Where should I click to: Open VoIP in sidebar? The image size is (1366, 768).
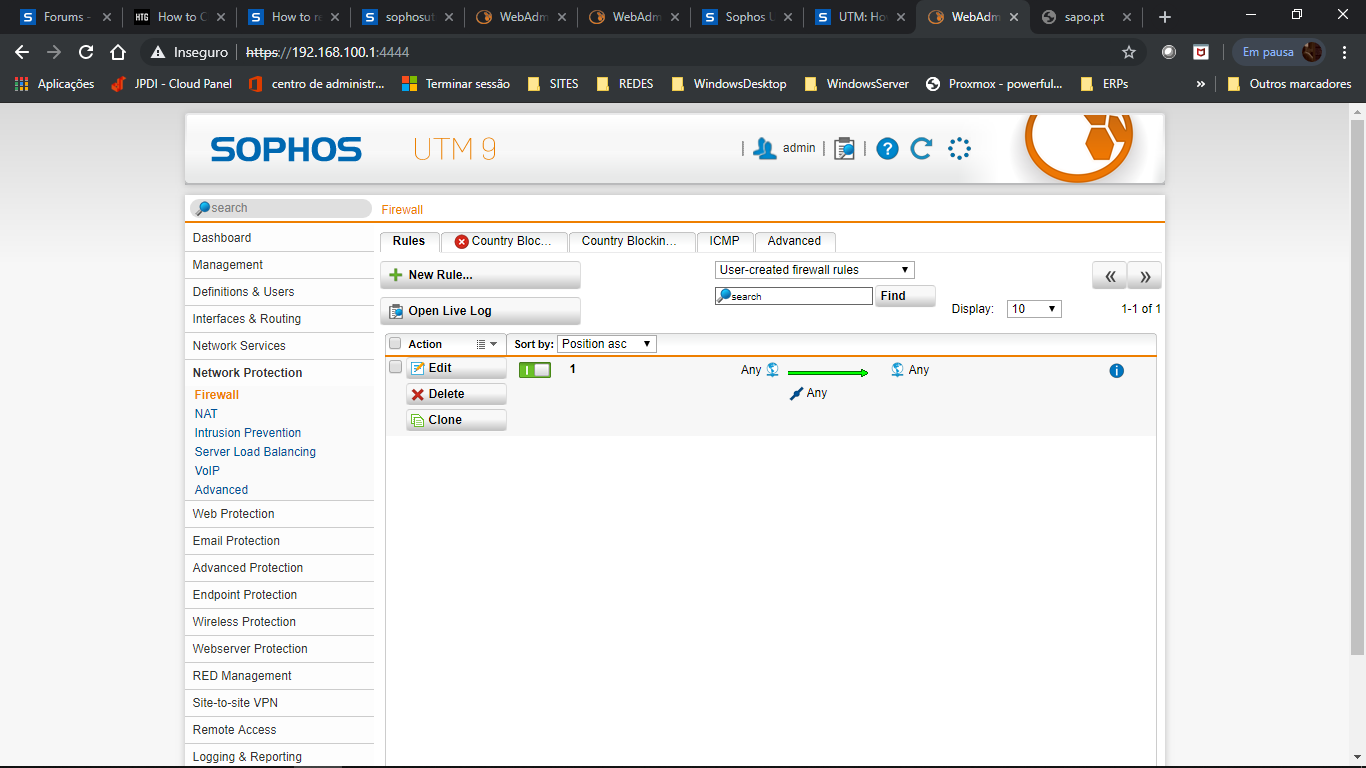[207, 471]
